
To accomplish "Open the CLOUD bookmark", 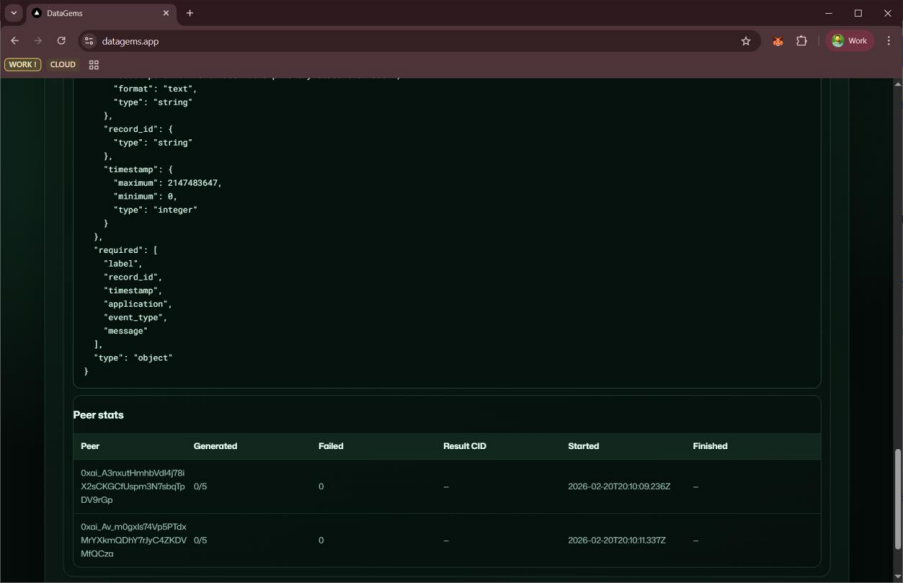I will coord(62,63).
